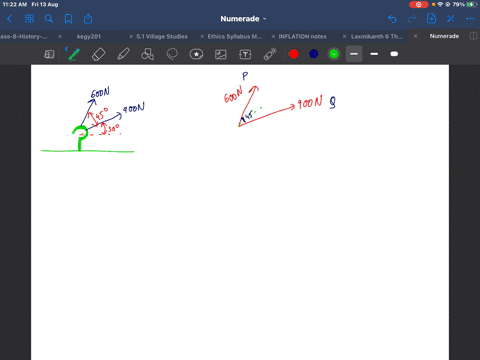
Task: Select the Pen tool
Action: (74, 54)
